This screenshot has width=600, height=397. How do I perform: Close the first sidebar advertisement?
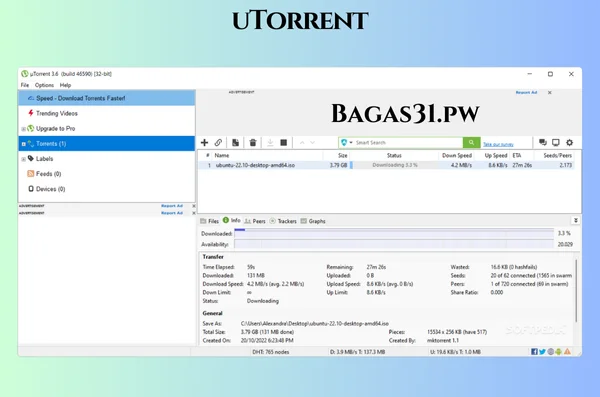(194, 206)
